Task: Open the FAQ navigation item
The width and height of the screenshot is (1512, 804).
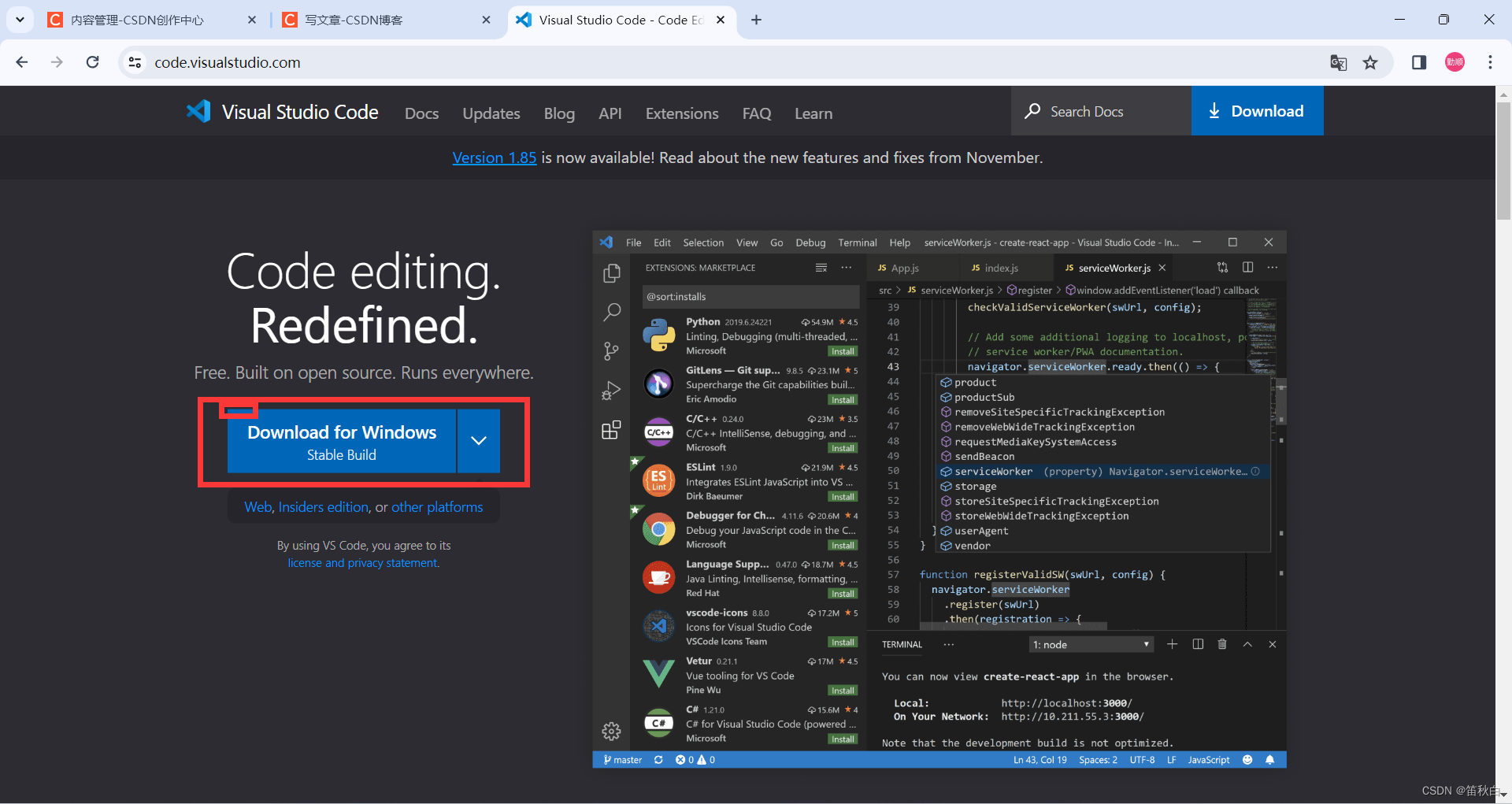Action: tap(757, 113)
